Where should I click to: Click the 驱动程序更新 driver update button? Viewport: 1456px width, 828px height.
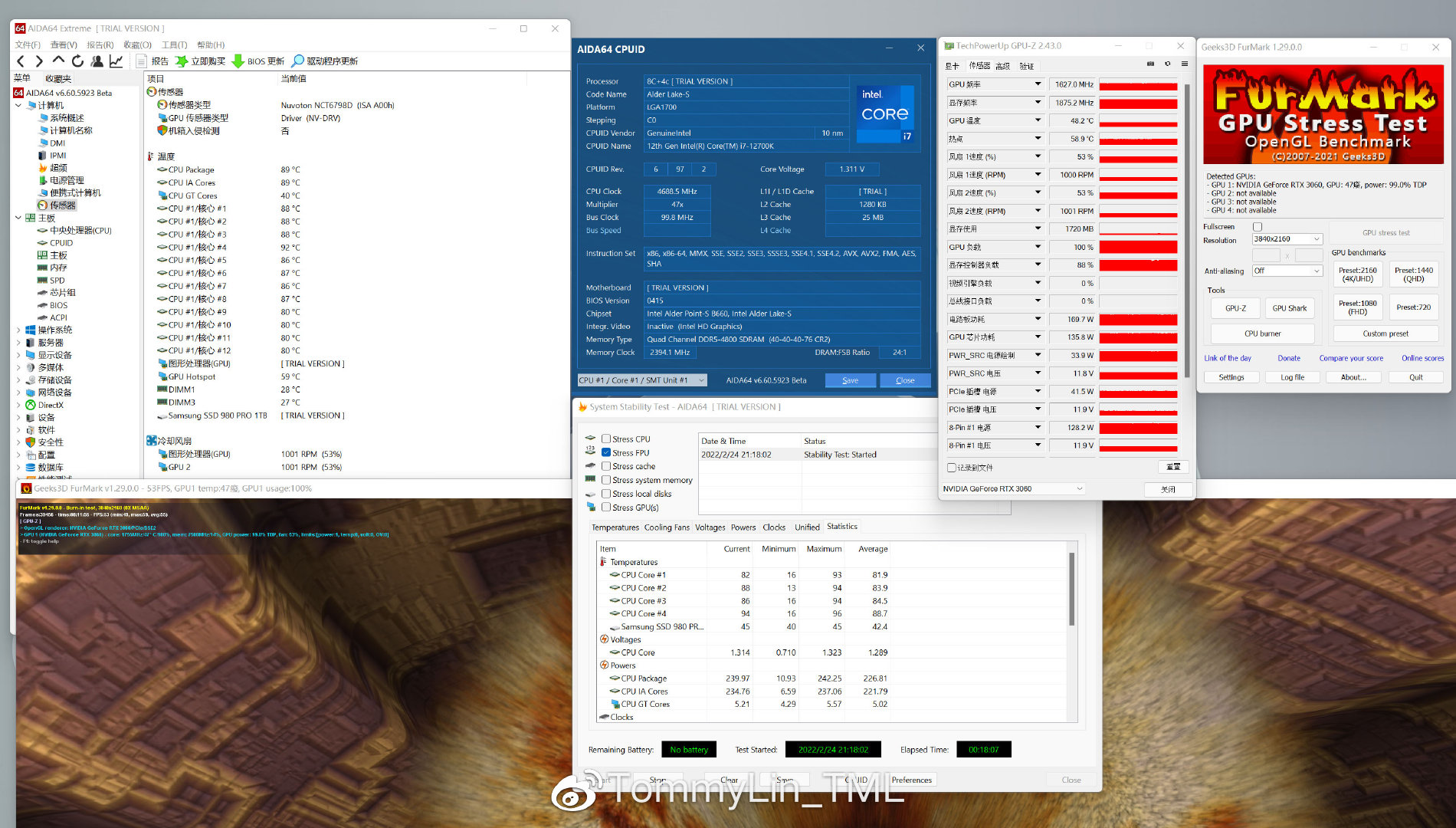tap(325, 61)
